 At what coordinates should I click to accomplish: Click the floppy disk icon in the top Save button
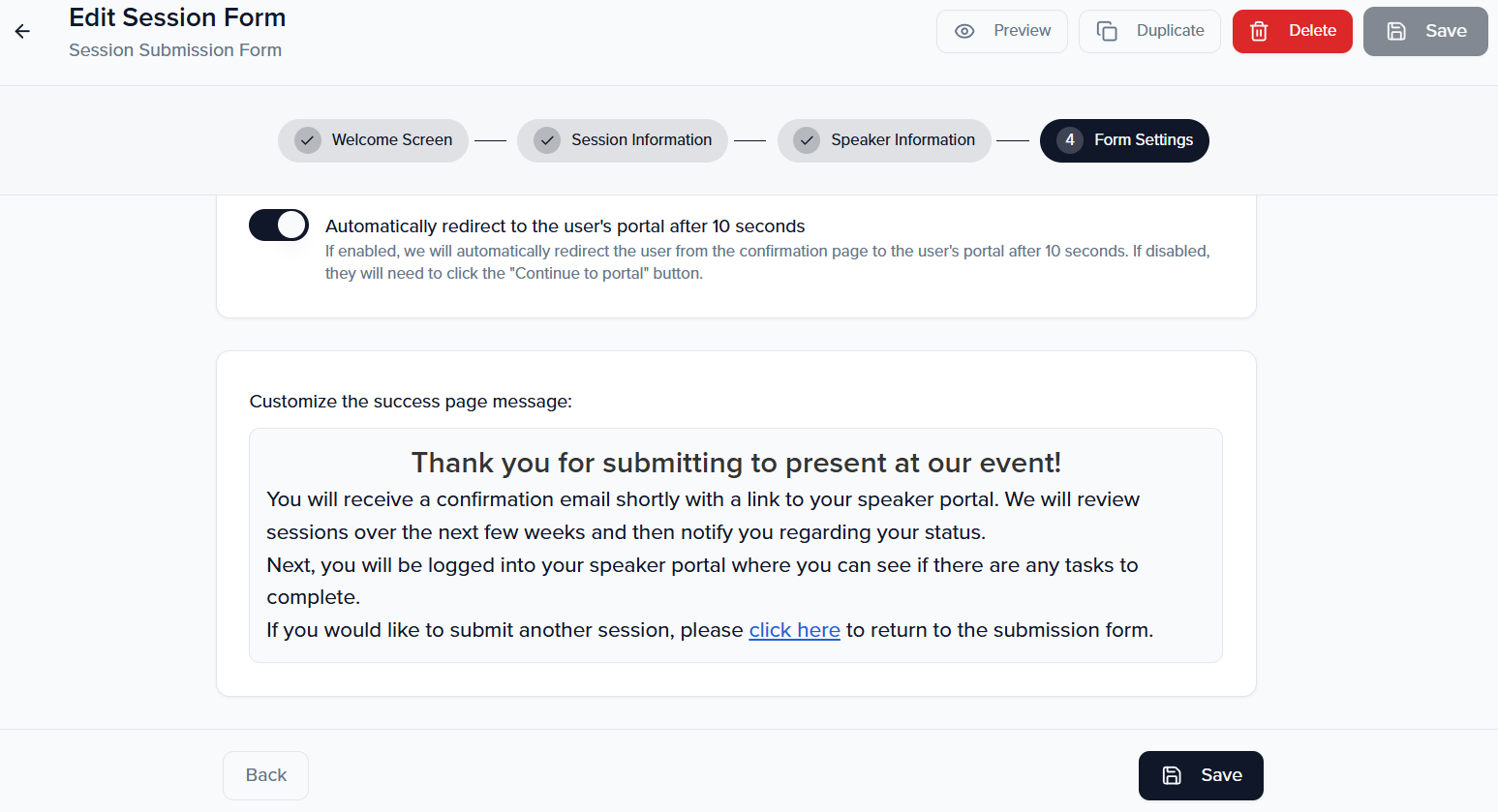point(1396,31)
